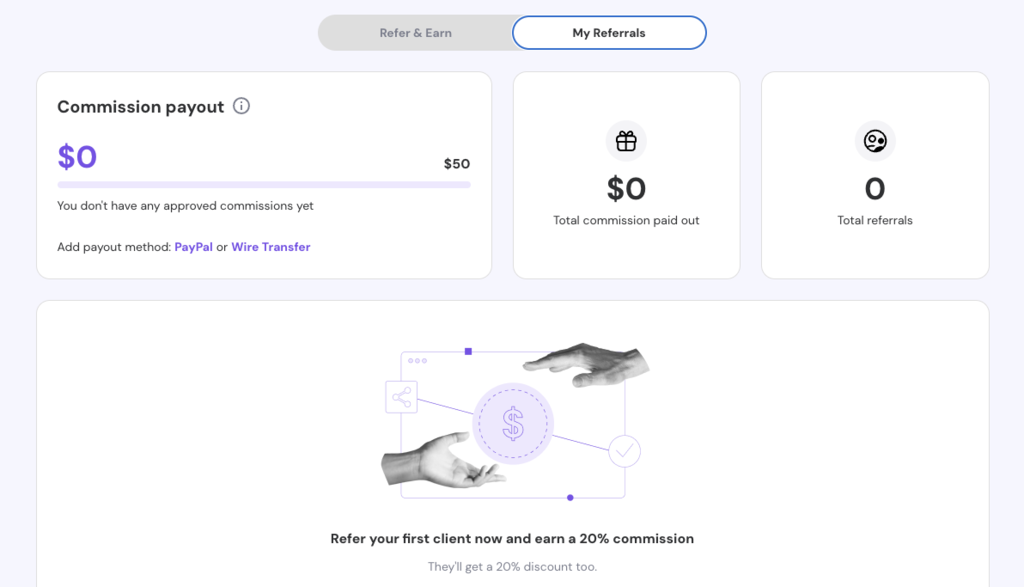Click the face icon above Total referrals

pyautogui.click(x=875, y=140)
